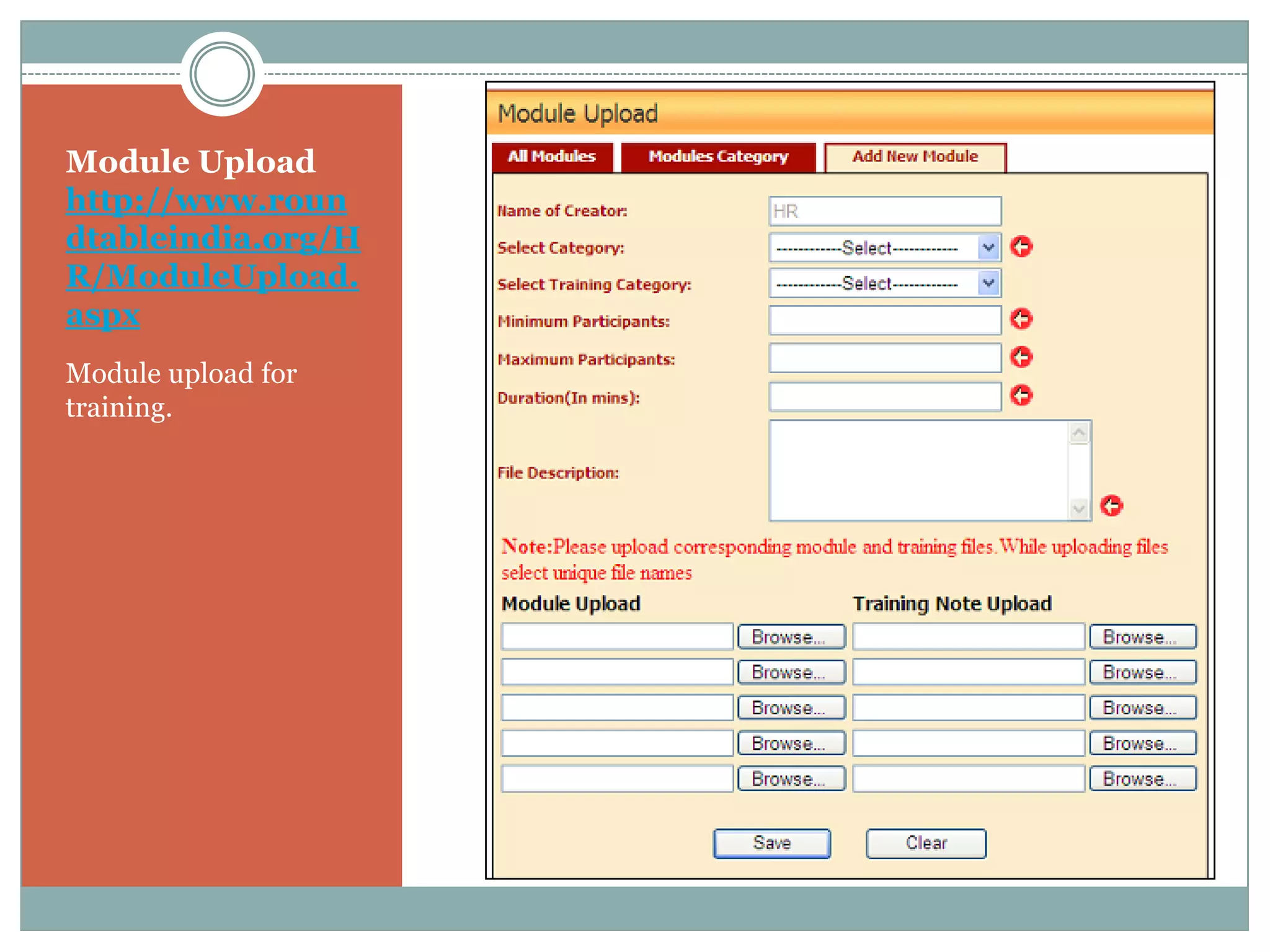Focus the Name of Creator field
This screenshot has width=1270, height=952.
(885, 211)
